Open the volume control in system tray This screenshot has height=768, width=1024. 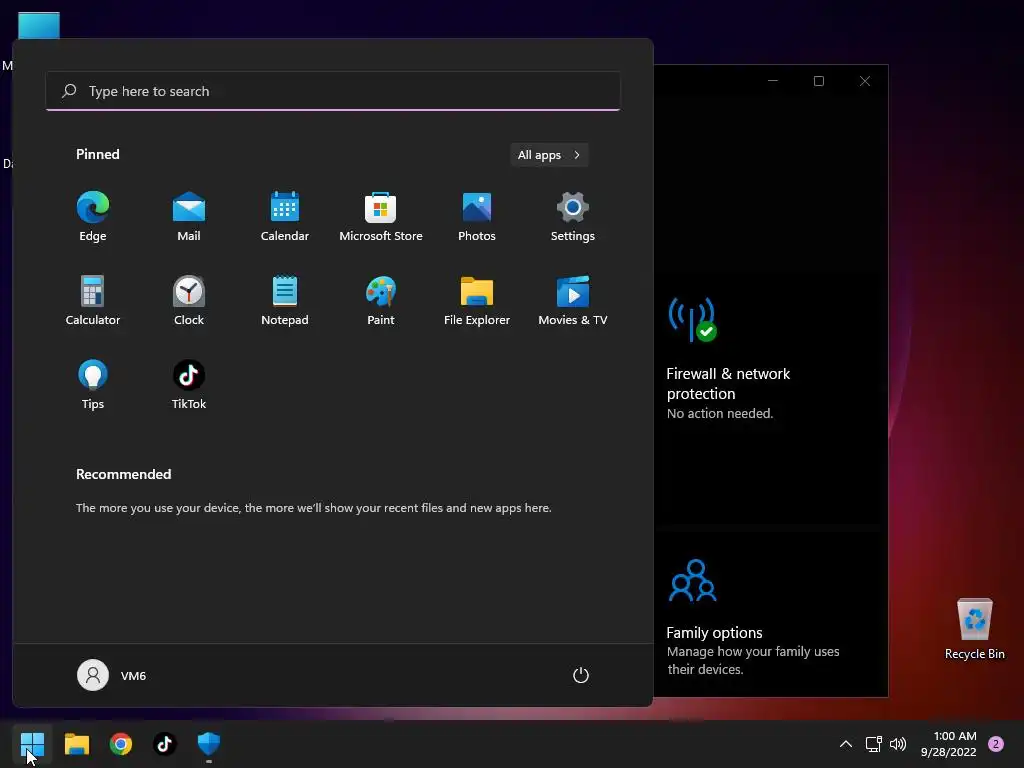(x=898, y=744)
